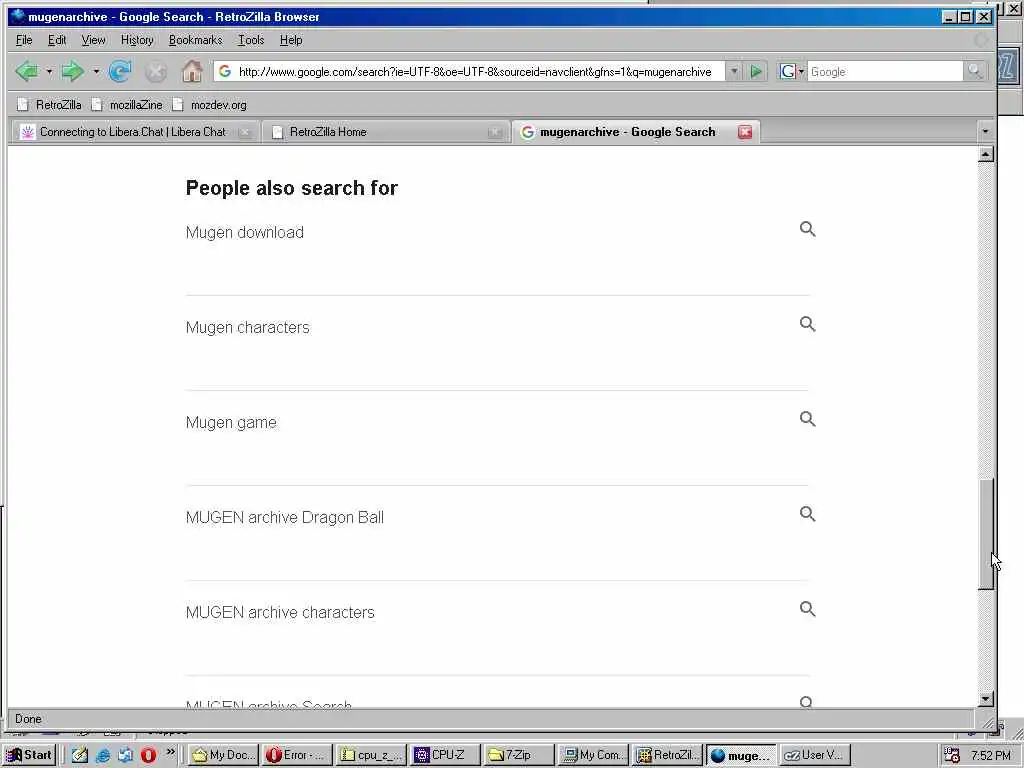Click the Done status bar text

(28, 718)
